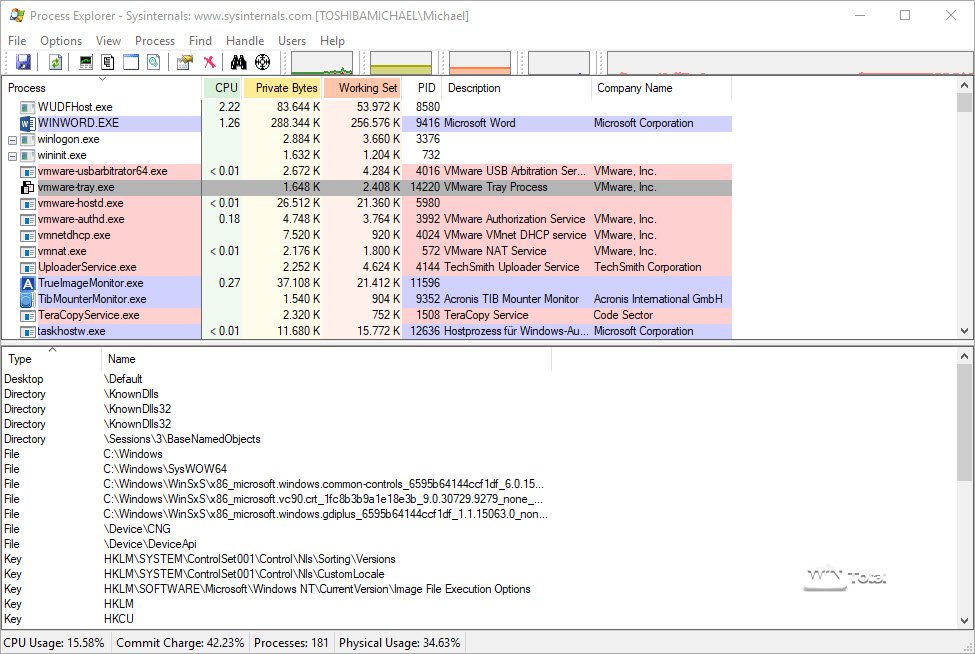The image size is (975, 654).
Task: Open the Options menu
Action: tap(61, 41)
